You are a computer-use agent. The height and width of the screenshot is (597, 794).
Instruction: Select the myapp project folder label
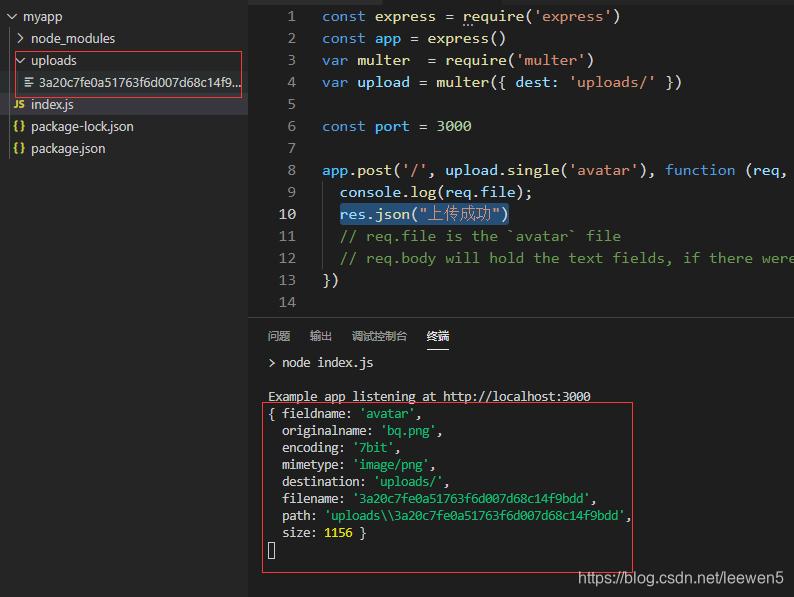point(43,17)
